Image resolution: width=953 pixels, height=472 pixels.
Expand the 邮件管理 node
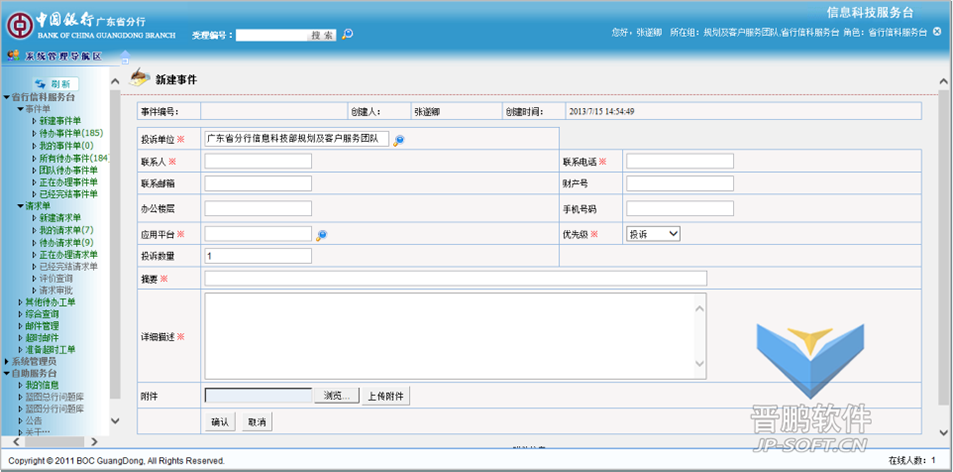pos(20,326)
